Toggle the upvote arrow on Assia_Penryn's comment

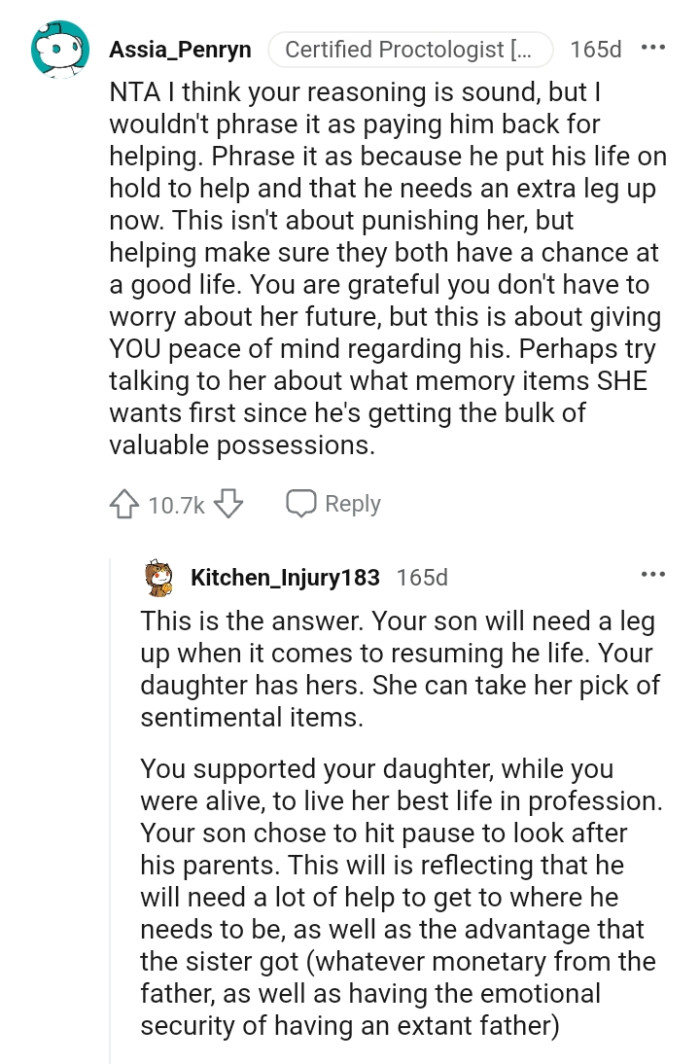pyautogui.click(x=122, y=503)
